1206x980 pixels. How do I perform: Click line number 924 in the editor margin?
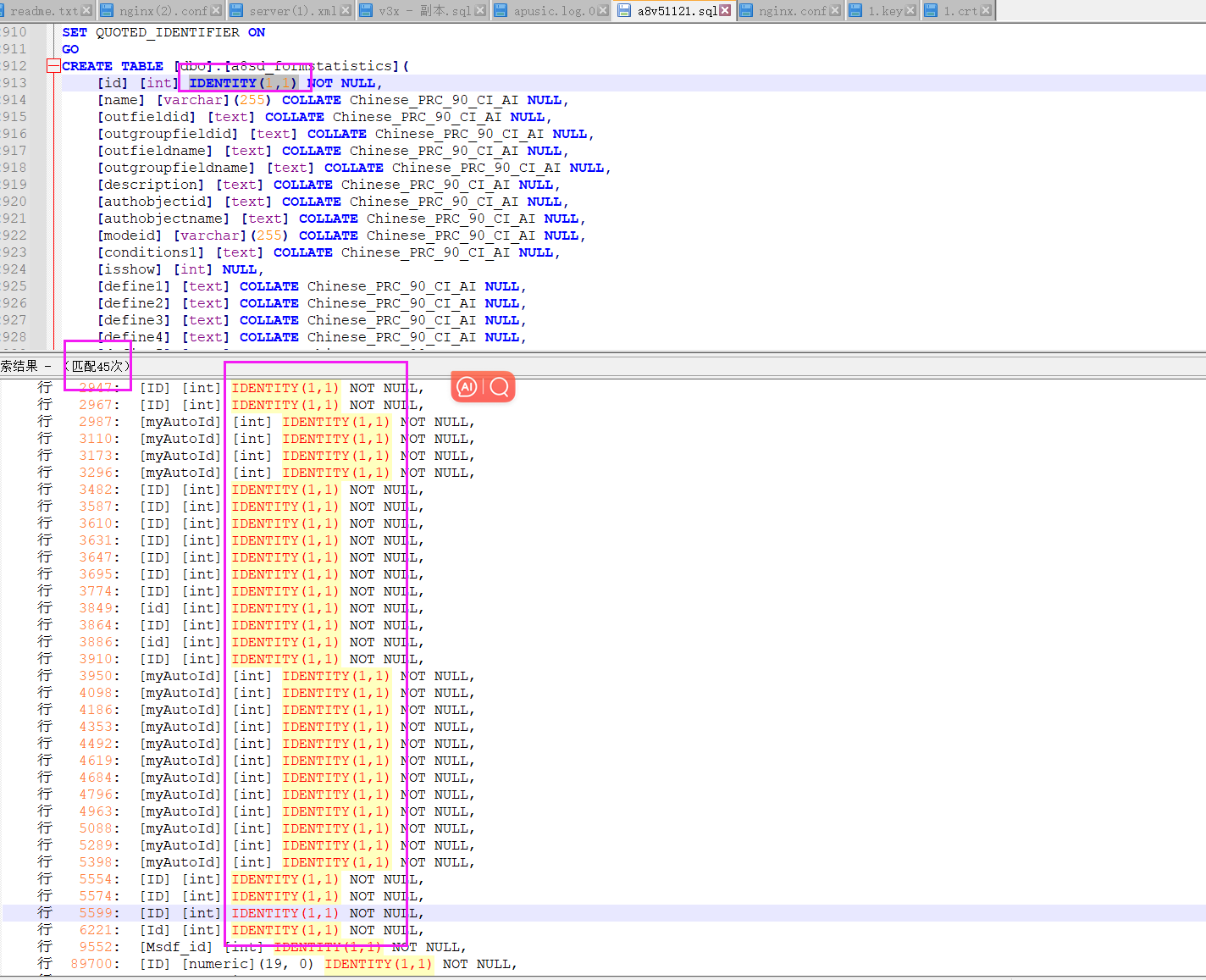14,269
